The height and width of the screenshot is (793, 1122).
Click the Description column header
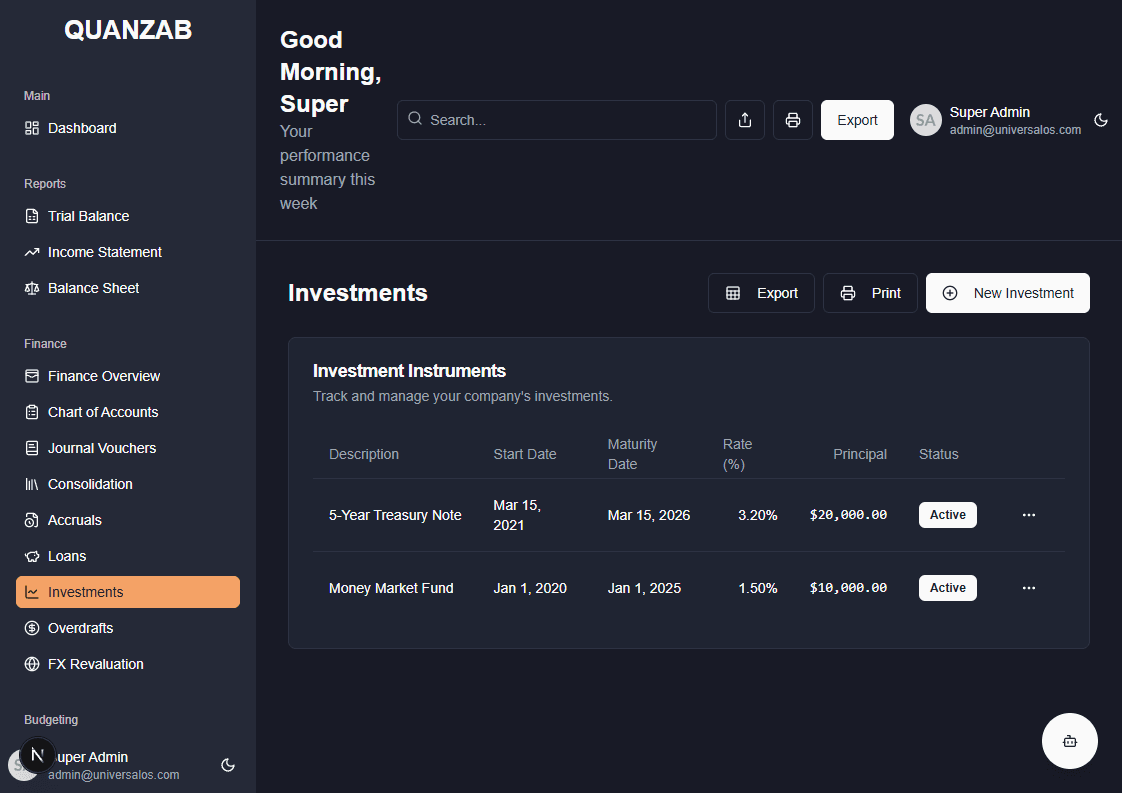(x=364, y=454)
